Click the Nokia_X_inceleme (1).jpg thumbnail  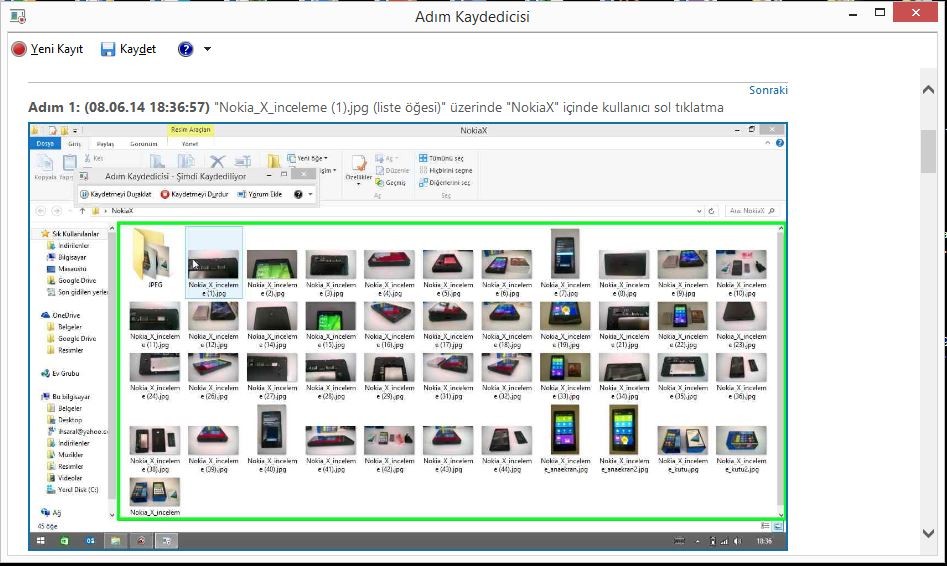[213, 264]
